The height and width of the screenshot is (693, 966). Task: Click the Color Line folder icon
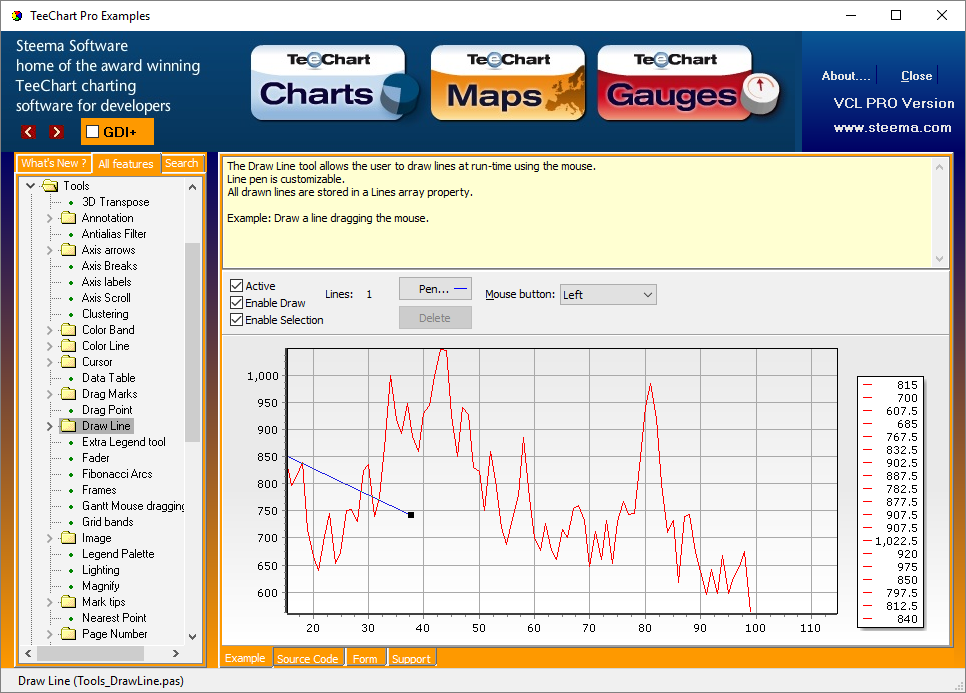(x=68, y=346)
